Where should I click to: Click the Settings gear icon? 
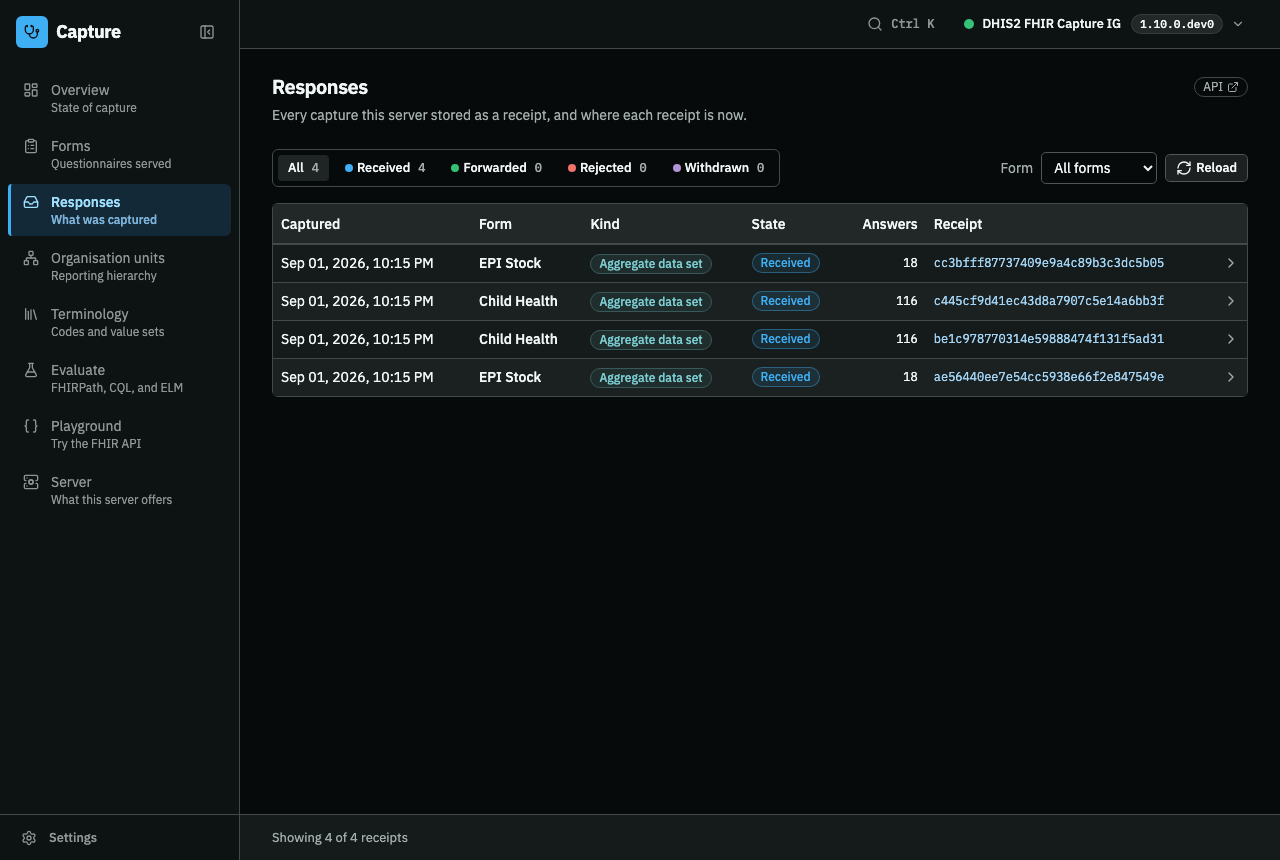29,838
